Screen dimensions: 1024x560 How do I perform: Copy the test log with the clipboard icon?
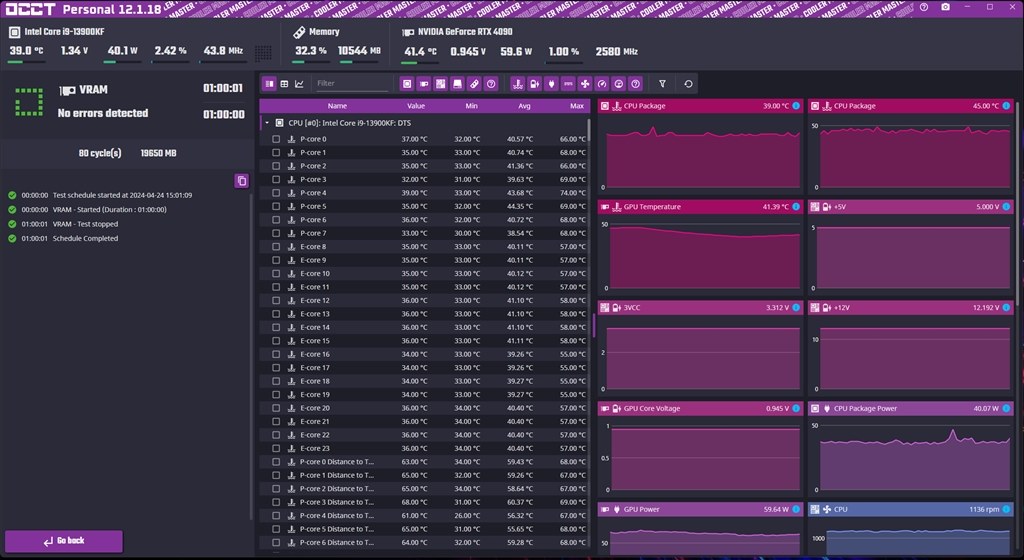tap(242, 181)
